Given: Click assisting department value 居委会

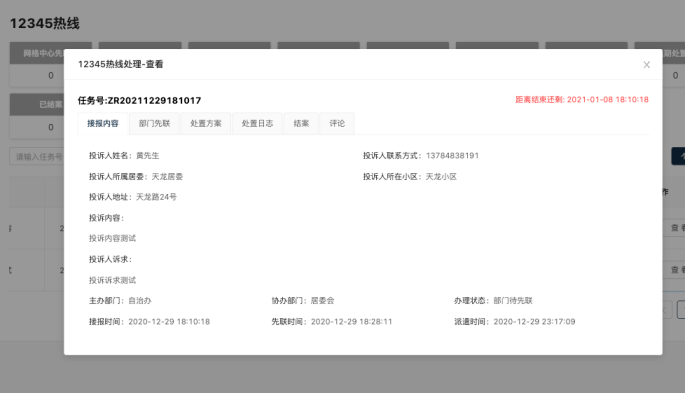Looking at the screenshot, I should click(x=322, y=300).
